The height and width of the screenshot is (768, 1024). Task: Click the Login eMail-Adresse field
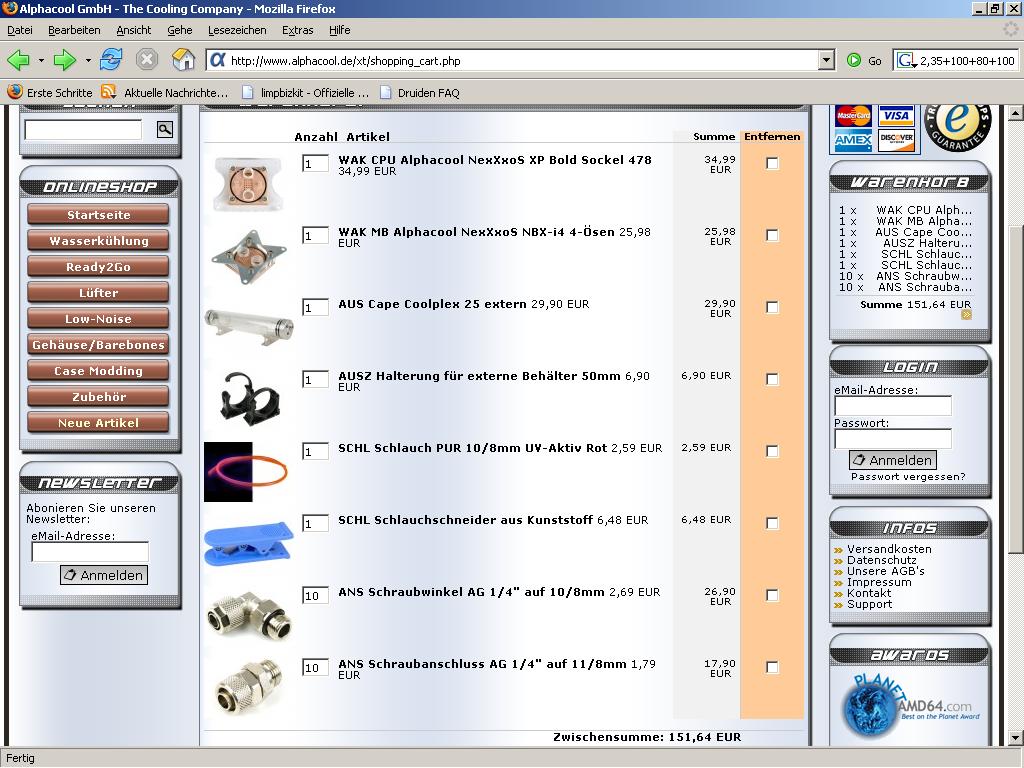click(893, 406)
